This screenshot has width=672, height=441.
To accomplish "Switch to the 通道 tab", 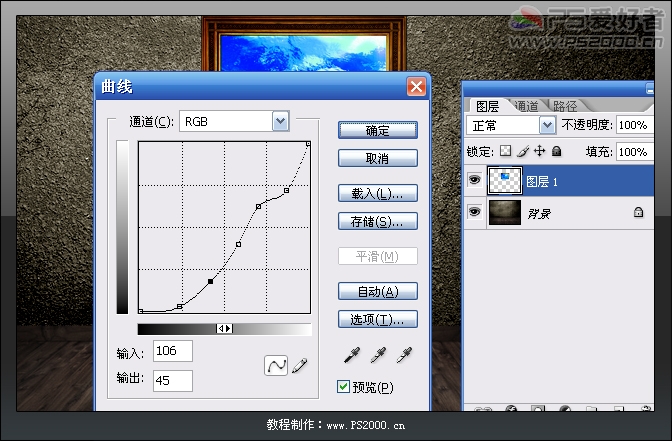I will click(526, 106).
